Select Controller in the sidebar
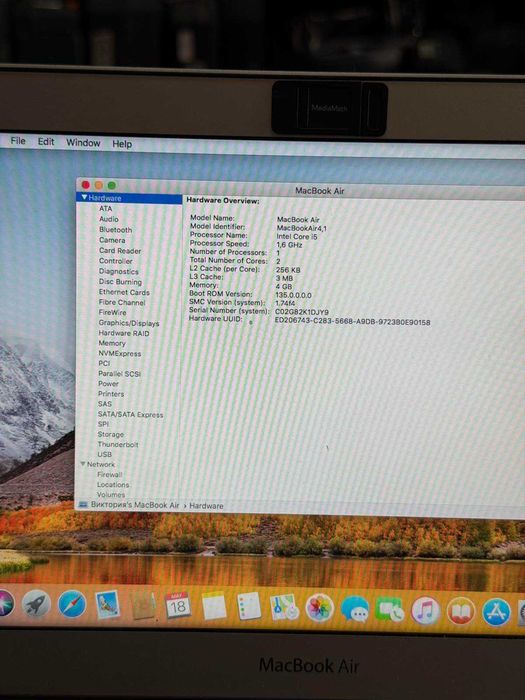 [x=116, y=261]
